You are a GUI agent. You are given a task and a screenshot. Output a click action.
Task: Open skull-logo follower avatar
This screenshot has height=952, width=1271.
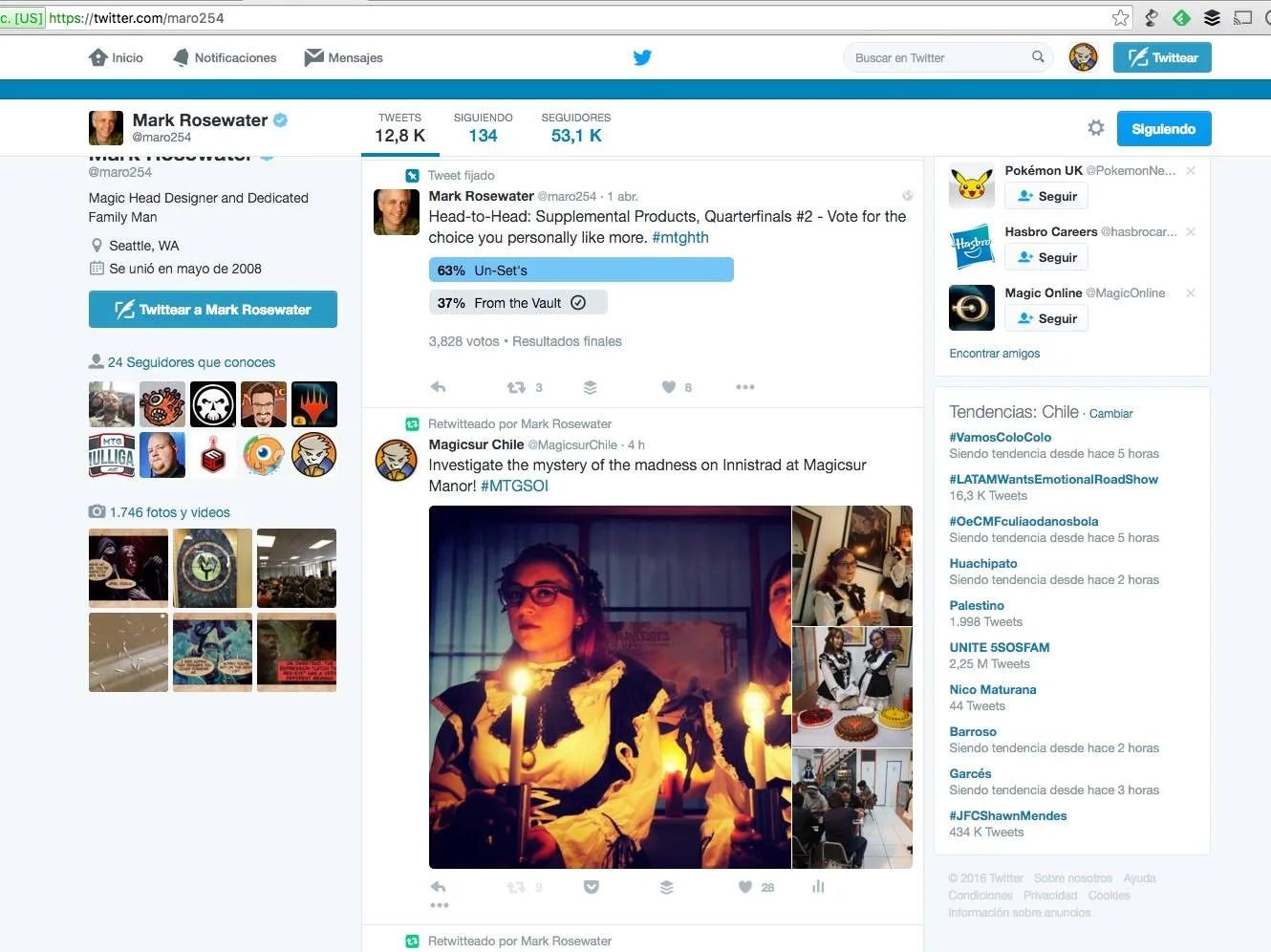pyautogui.click(x=213, y=404)
